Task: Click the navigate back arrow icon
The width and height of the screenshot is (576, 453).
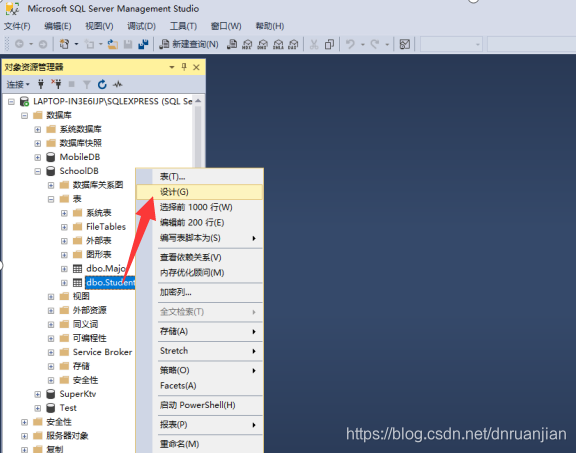Action: 19,44
